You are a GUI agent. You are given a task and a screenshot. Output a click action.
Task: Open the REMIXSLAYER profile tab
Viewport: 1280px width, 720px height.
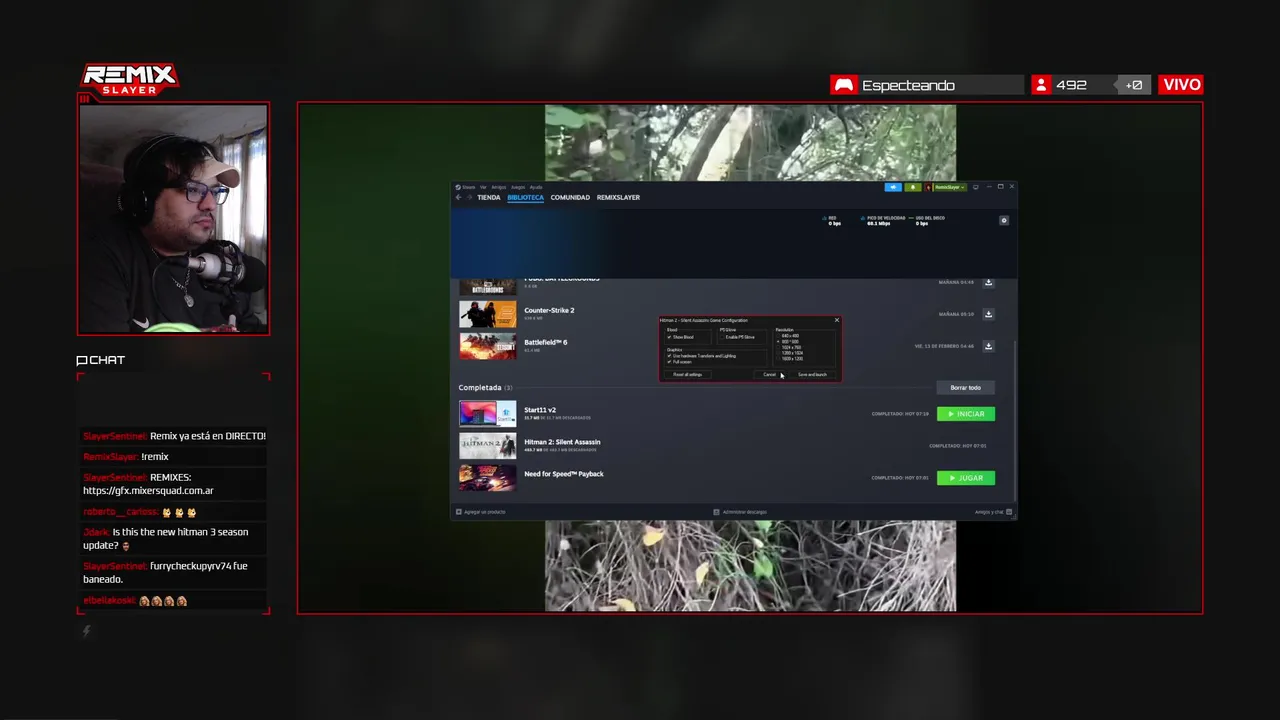tap(618, 197)
